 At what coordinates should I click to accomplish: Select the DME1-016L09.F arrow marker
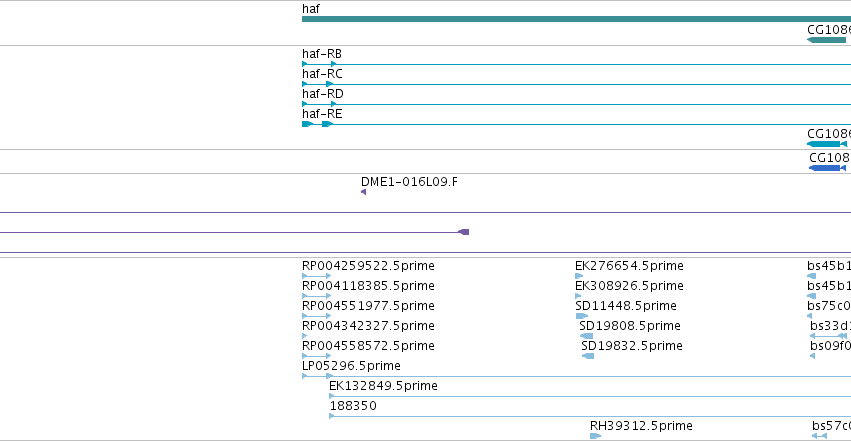[x=364, y=192]
